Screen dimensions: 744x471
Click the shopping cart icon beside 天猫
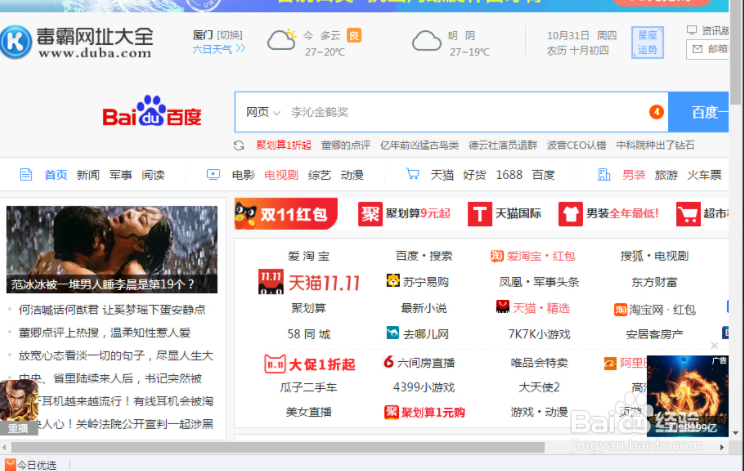tap(413, 175)
